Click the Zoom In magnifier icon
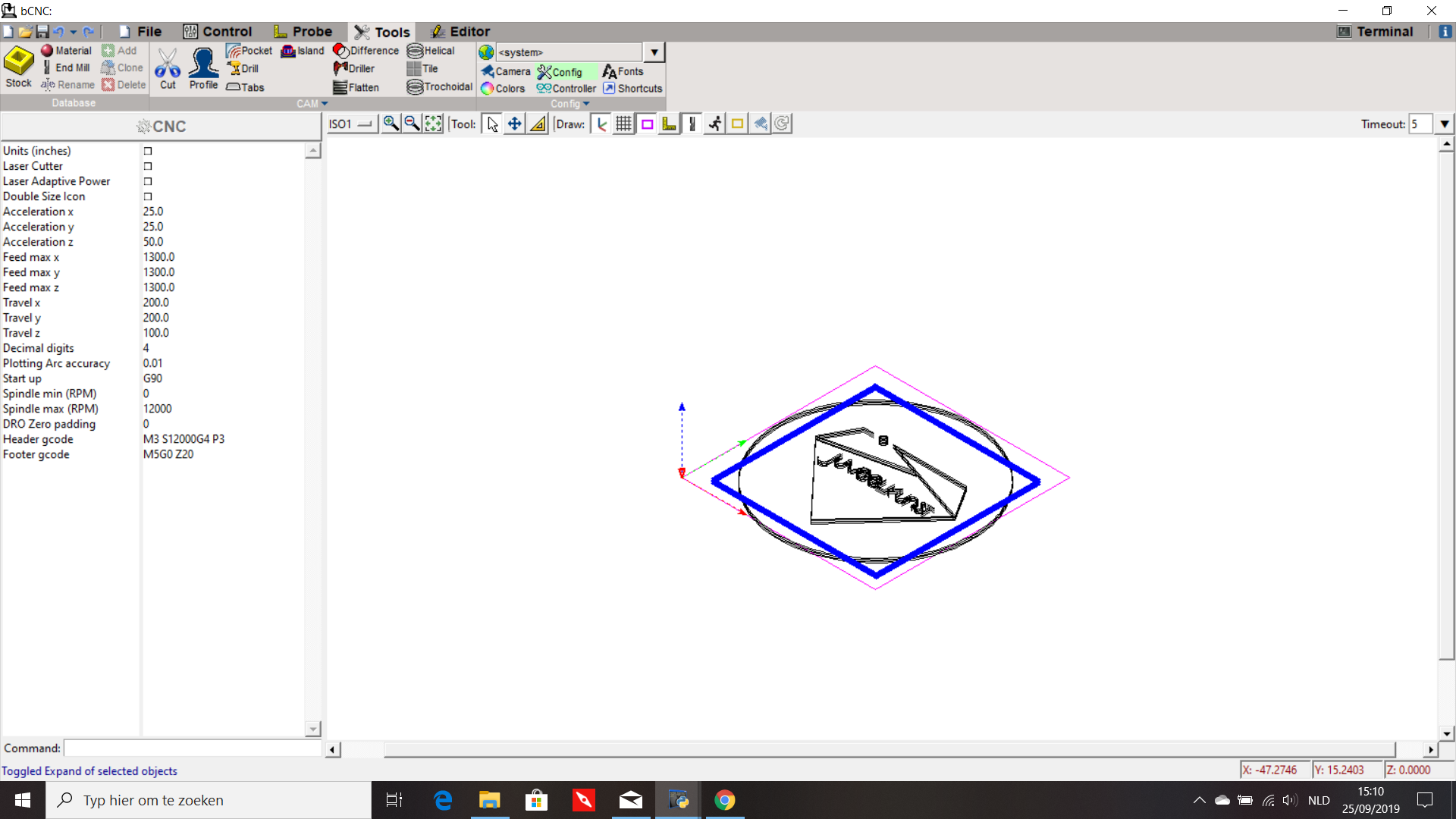Viewport: 1456px width, 819px height. click(390, 123)
